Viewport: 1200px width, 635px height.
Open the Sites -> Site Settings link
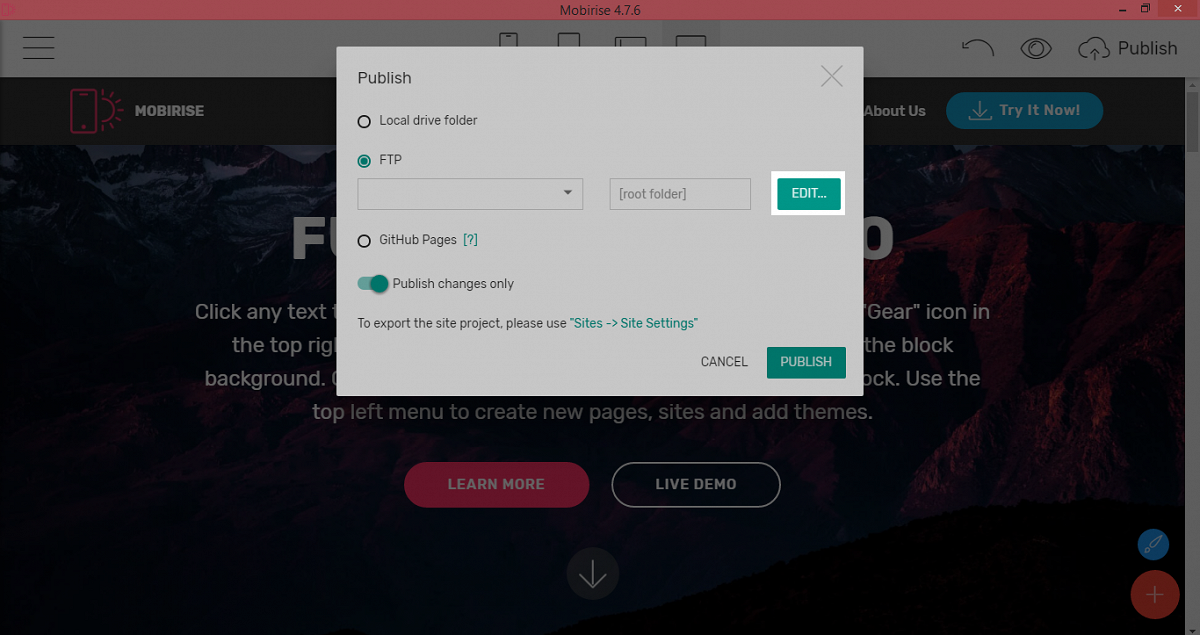point(634,323)
